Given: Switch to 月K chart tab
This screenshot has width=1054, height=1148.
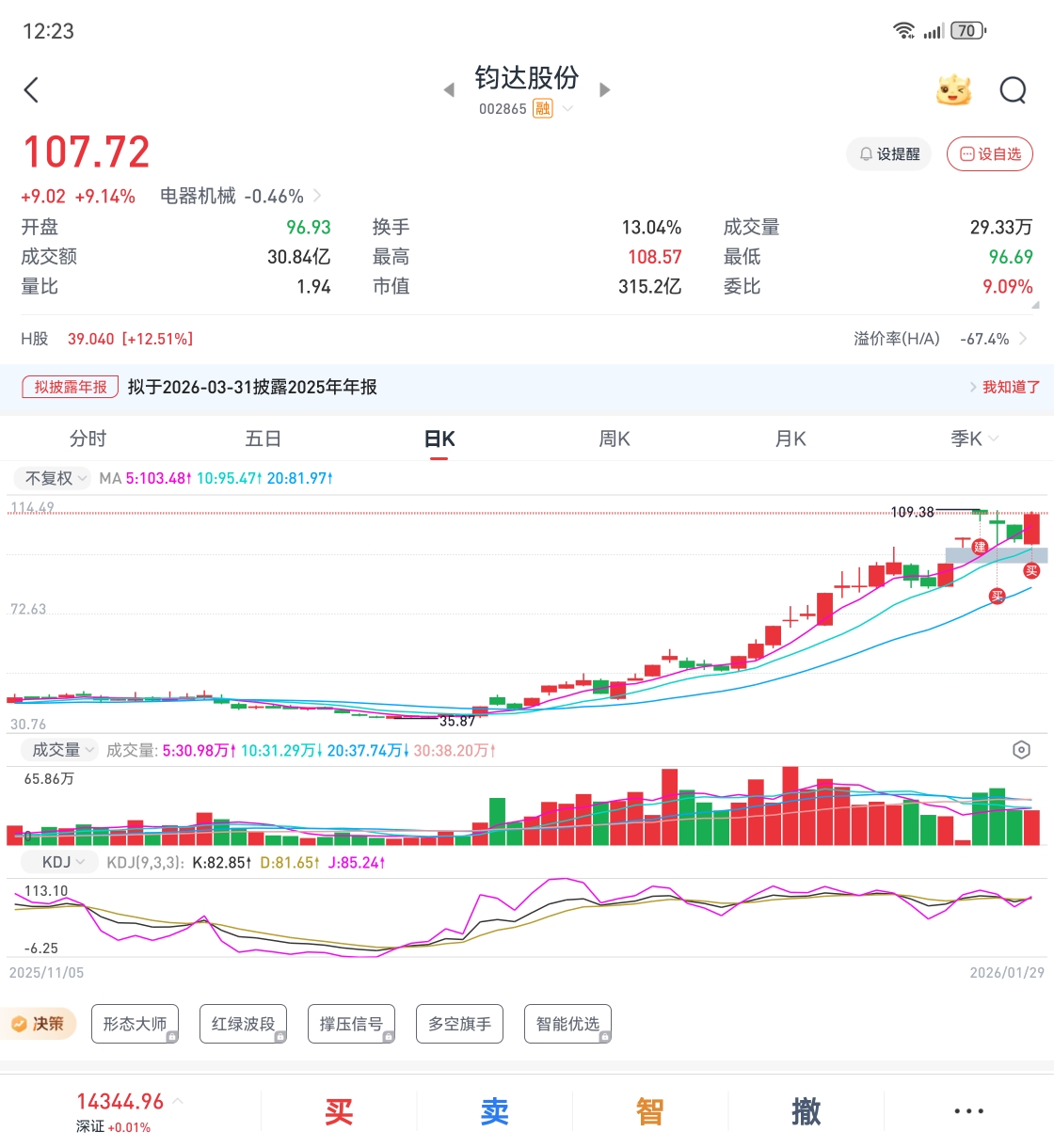Looking at the screenshot, I should point(790,438).
